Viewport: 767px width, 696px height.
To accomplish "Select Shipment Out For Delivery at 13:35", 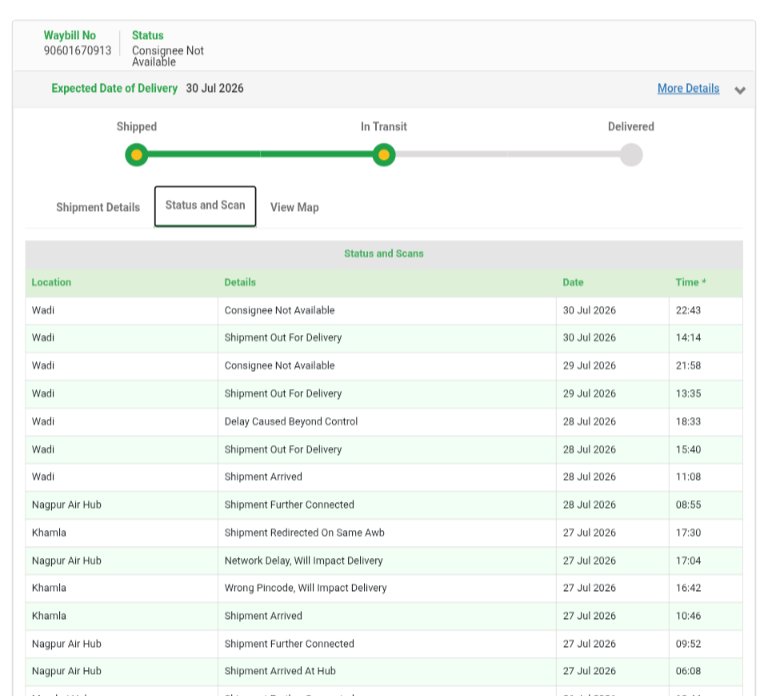I will (x=384, y=394).
